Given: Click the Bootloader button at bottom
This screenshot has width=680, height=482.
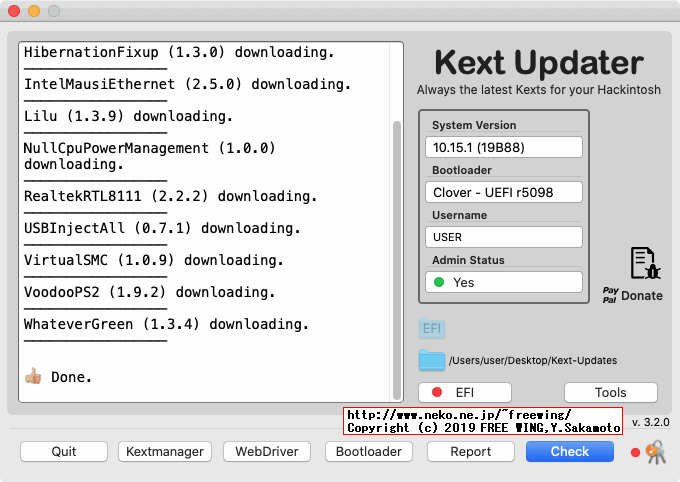Looking at the screenshot, I should [369, 452].
